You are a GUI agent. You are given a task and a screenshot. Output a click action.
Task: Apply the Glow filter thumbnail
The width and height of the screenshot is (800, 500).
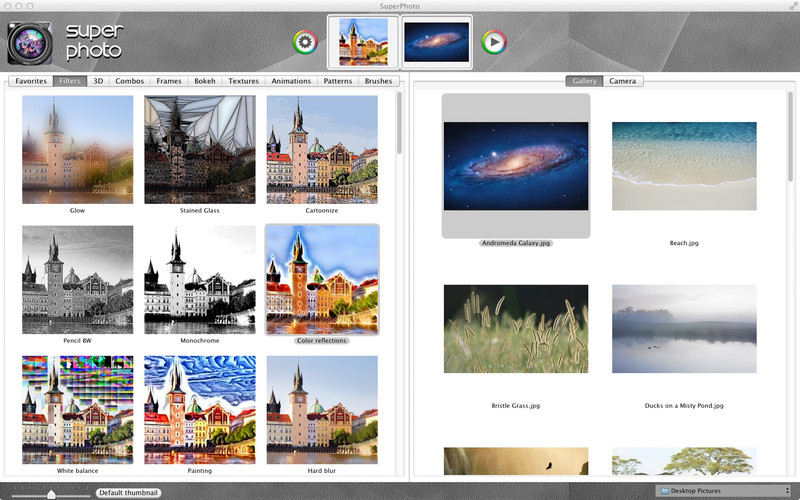click(x=78, y=149)
